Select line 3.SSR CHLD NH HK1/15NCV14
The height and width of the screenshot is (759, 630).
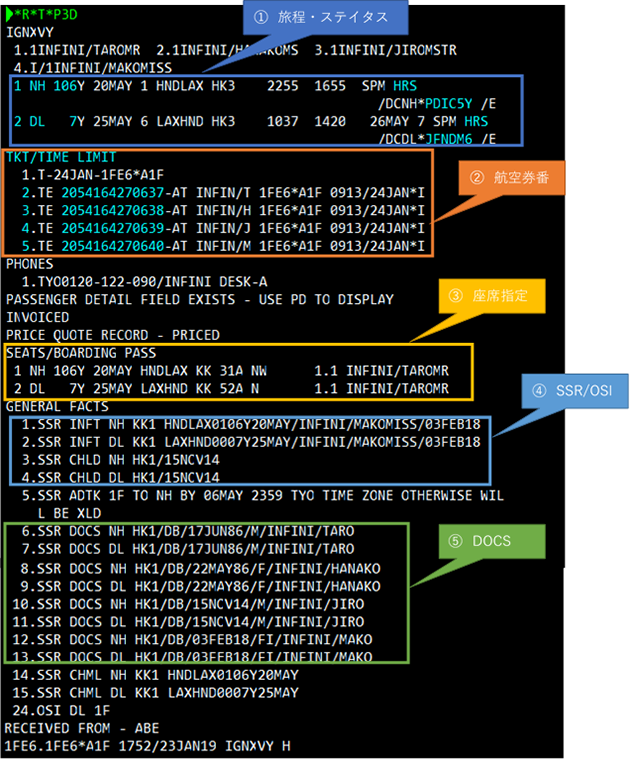pyautogui.click(x=120, y=460)
